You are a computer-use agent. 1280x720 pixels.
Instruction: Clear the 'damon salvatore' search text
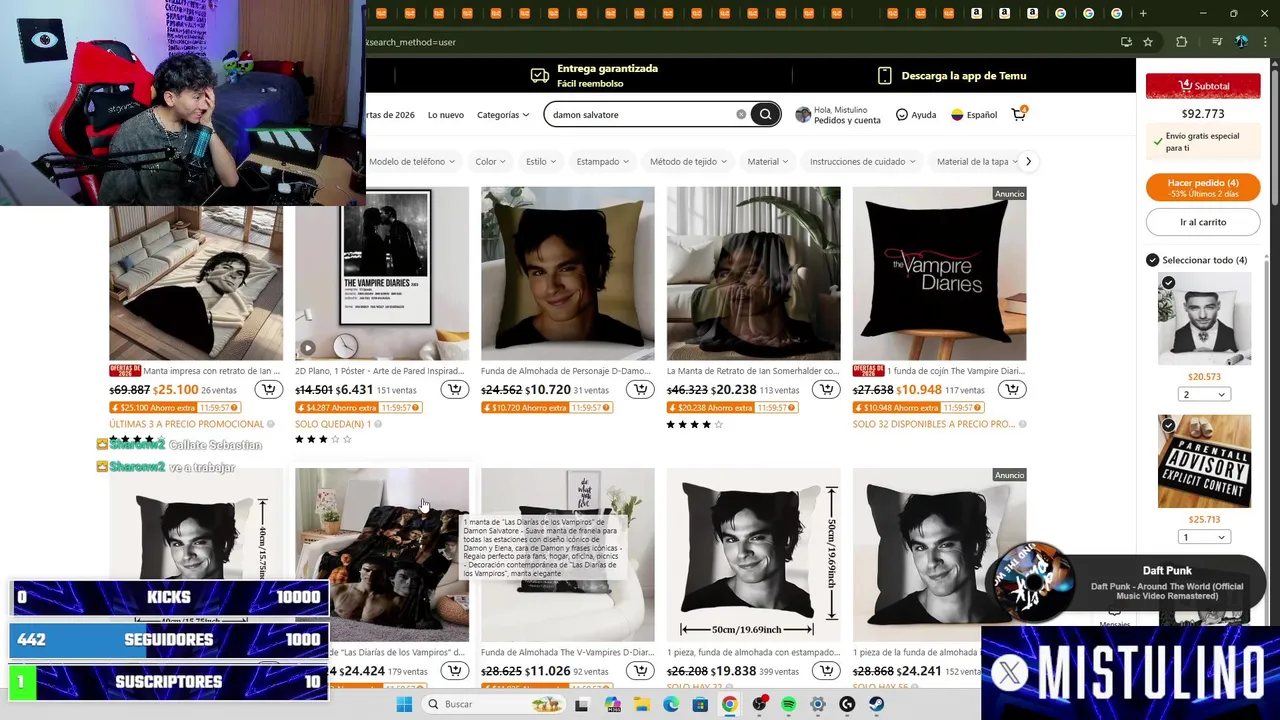pyautogui.click(x=741, y=114)
